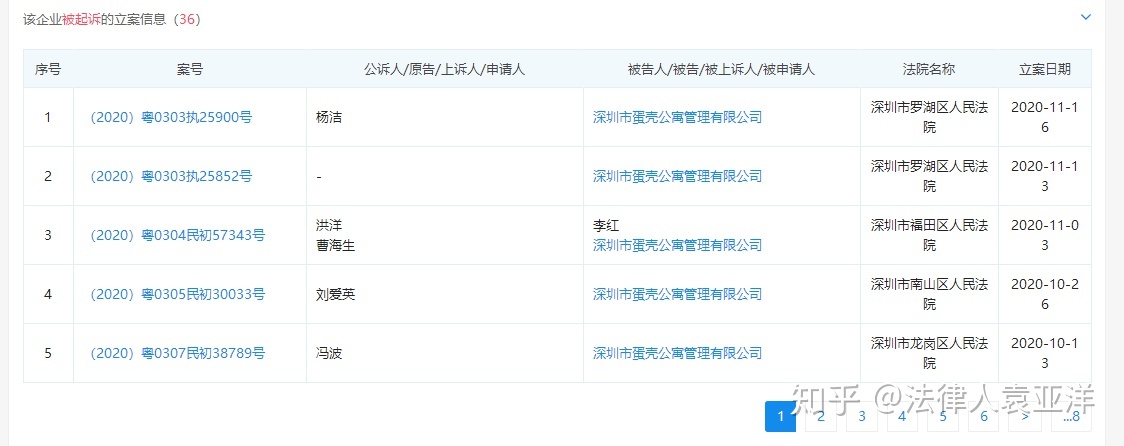This screenshot has width=1124, height=446.
Task: Go to page 3 of results
Action: coord(862,417)
